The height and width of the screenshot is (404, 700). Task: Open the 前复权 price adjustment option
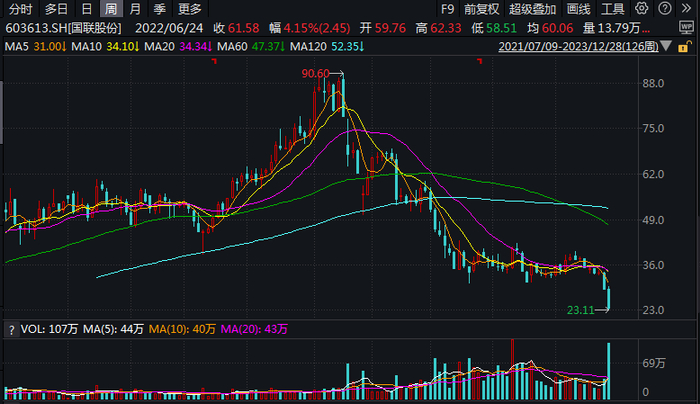481,9
